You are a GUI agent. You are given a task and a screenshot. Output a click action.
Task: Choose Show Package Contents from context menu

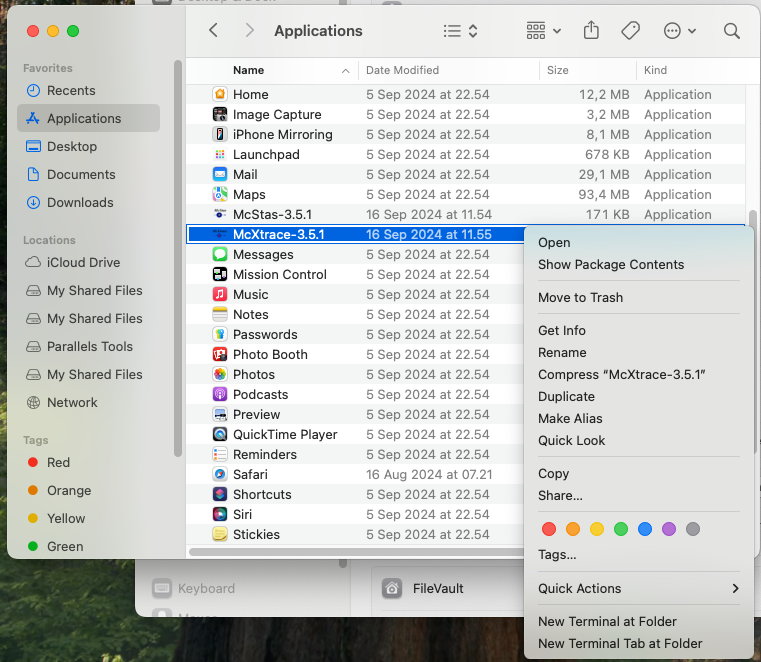click(611, 265)
